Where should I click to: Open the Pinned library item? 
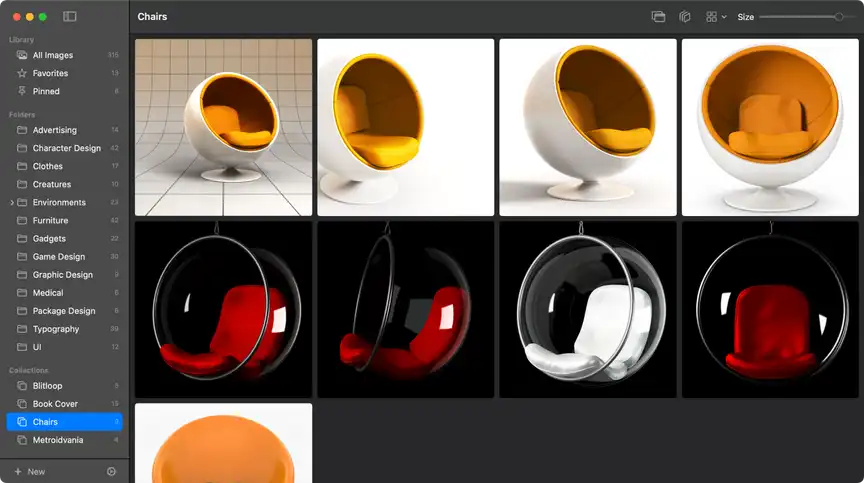[x=64, y=91]
